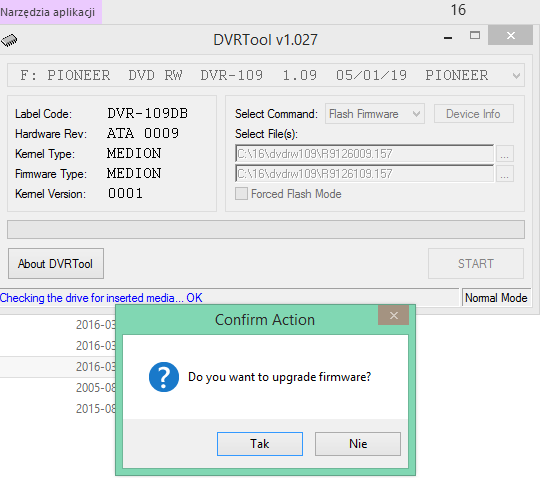Open the Select Command dropdown
540x478 pixels.
pos(375,114)
